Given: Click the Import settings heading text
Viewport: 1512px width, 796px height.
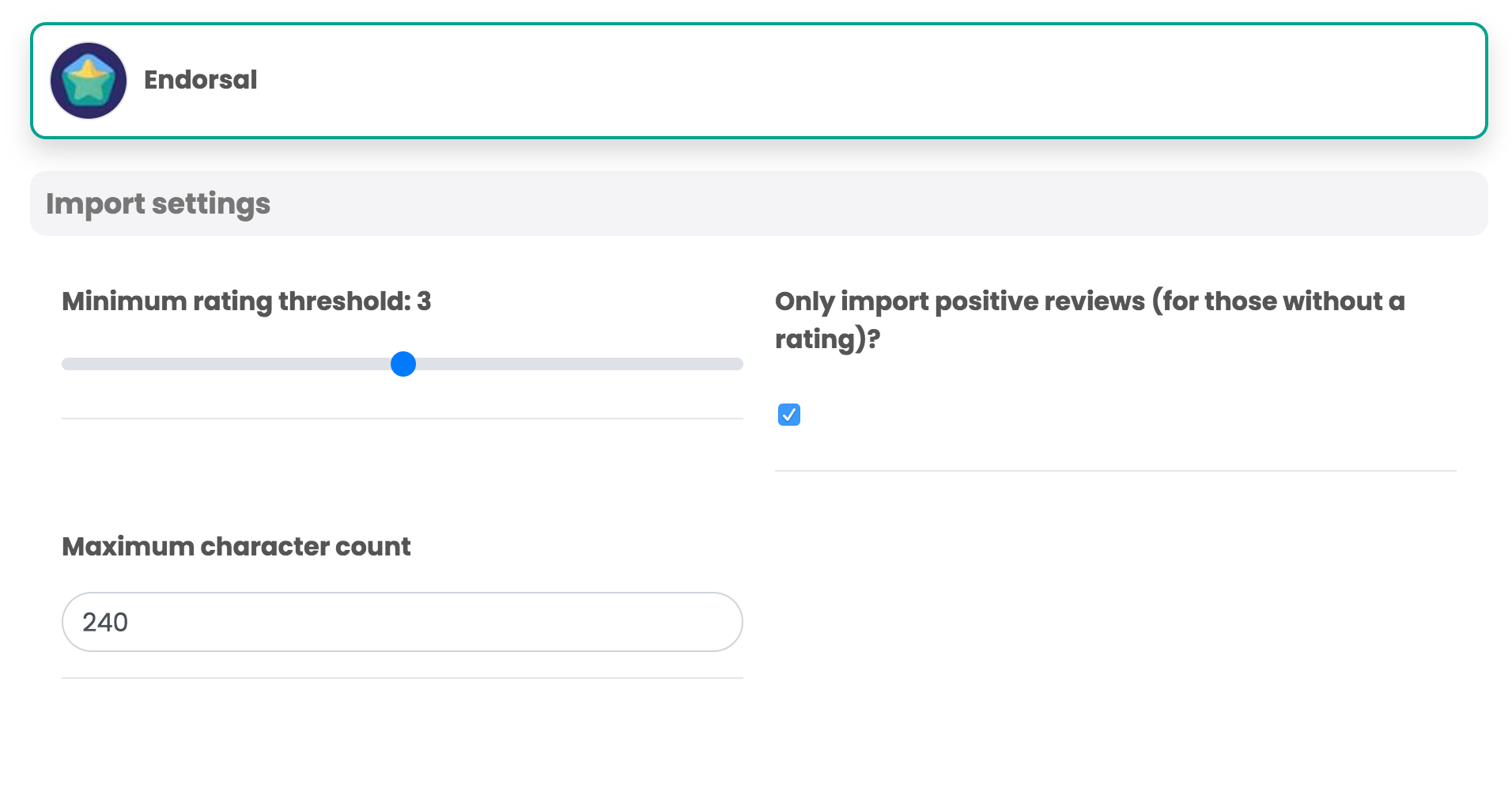Looking at the screenshot, I should pyautogui.click(x=158, y=204).
